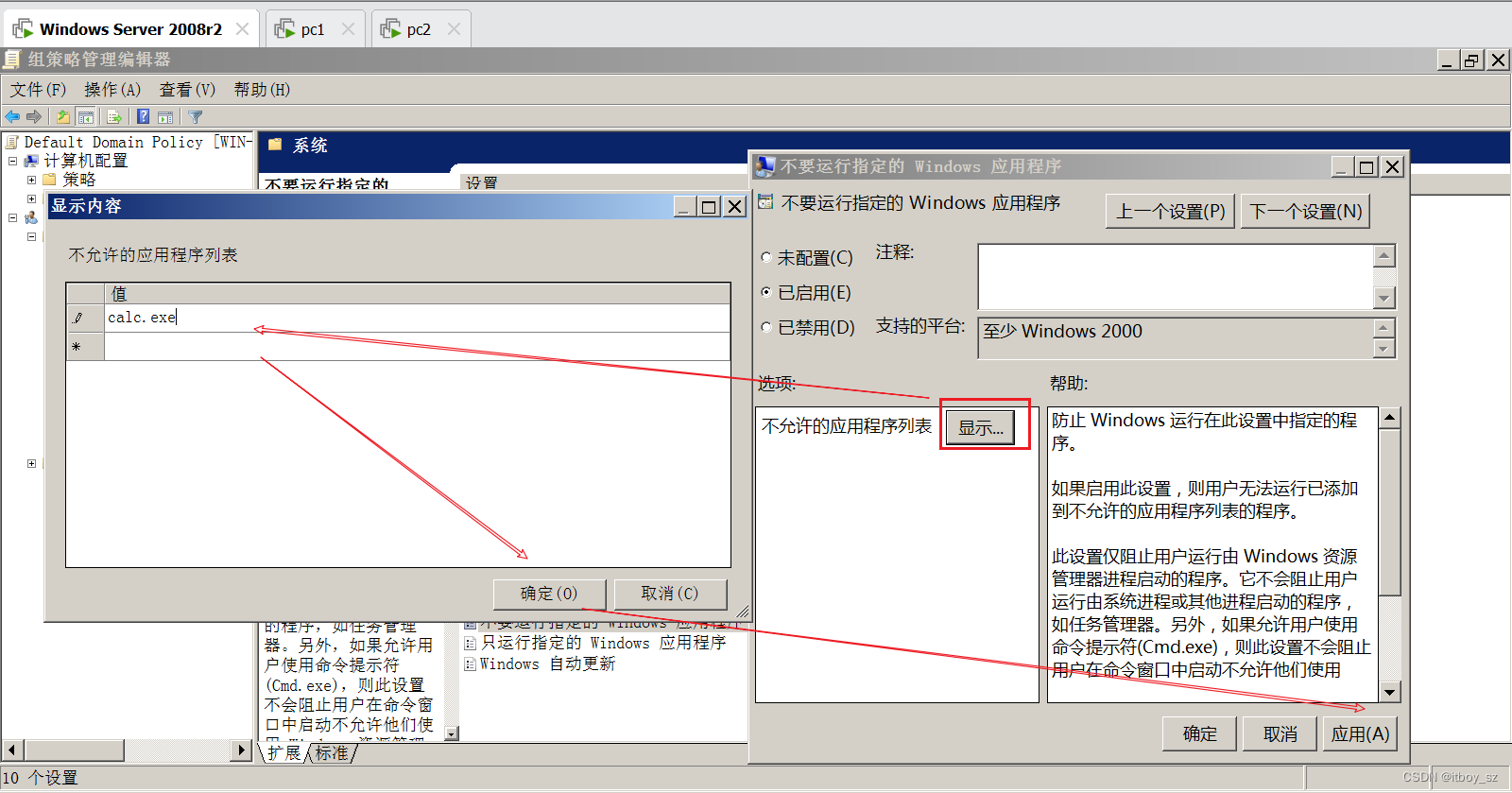
Task: Click left arrow of console tree horizontal scrollbar
Action: 11,750
